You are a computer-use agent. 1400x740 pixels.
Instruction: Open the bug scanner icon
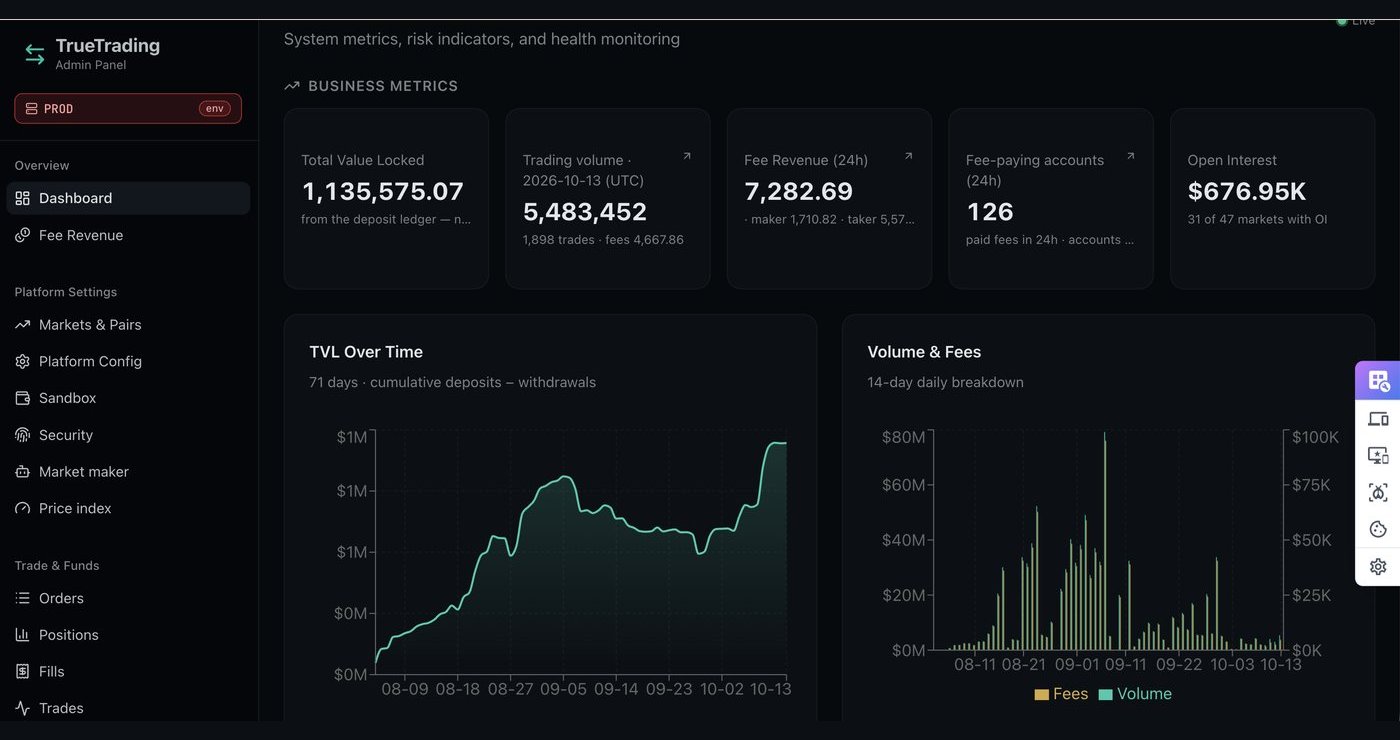[1378, 493]
